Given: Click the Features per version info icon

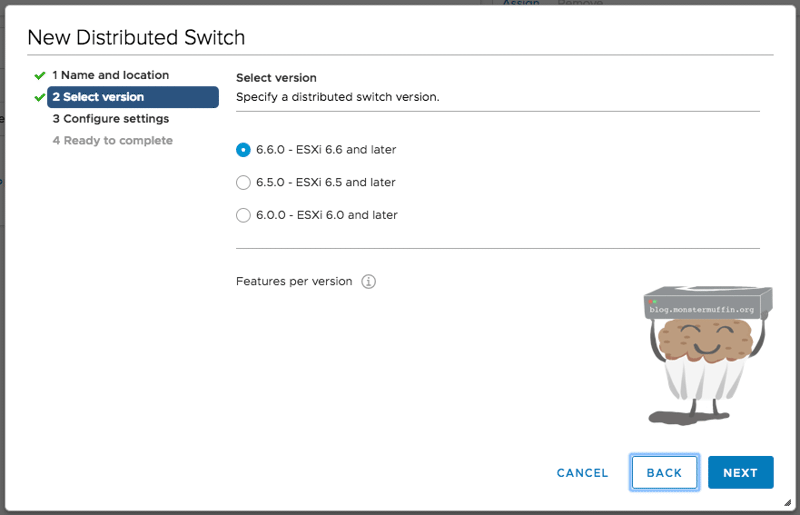Looking at the screenshot, I should [369, 281].
